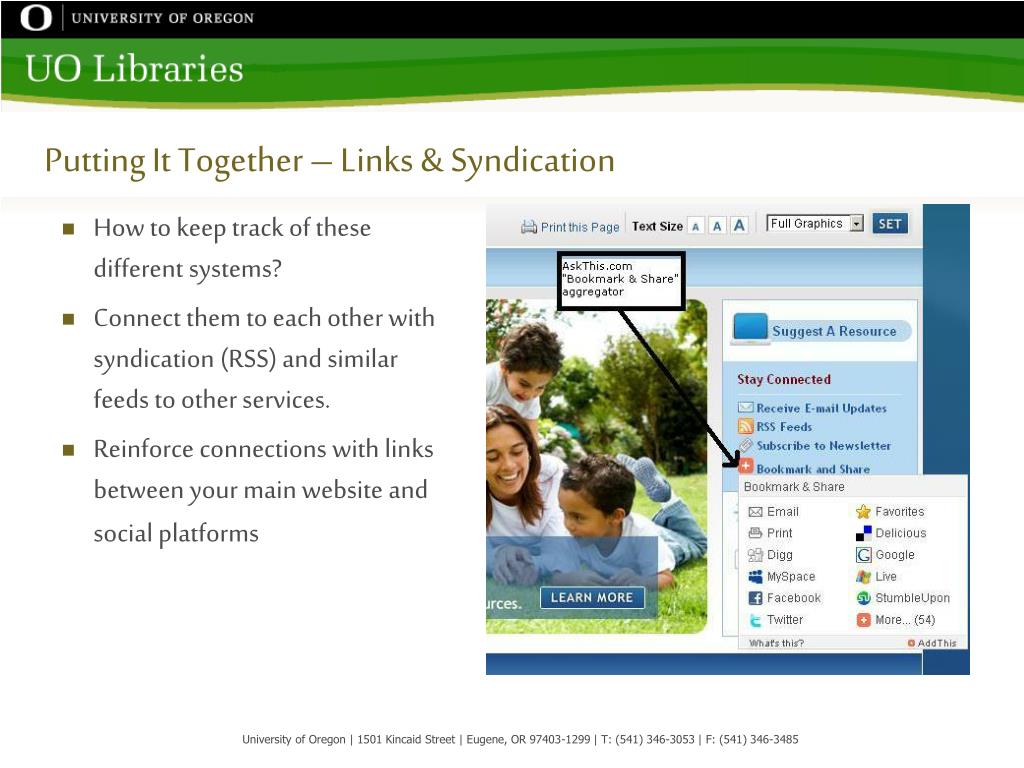
Task: Choose Favorites in the share menu
Action: coord(899,512)
